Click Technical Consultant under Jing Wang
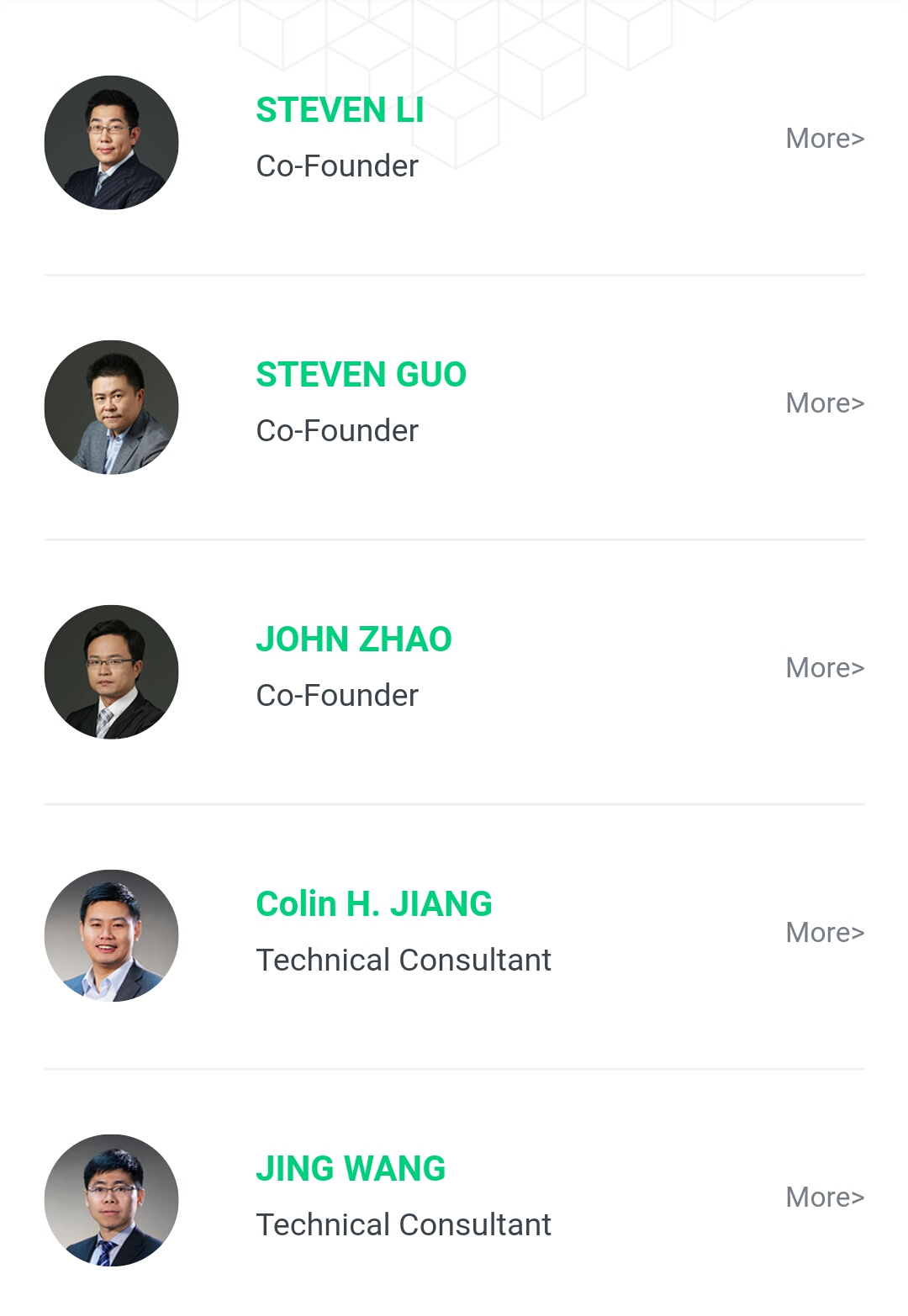908x1316 pixels. [404, 1225]
